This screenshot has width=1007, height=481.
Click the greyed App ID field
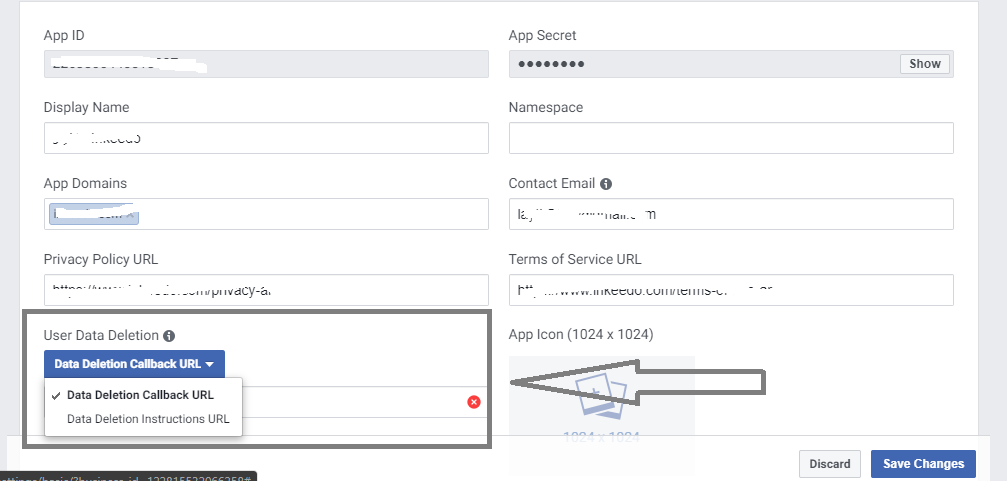pos(266,64)
